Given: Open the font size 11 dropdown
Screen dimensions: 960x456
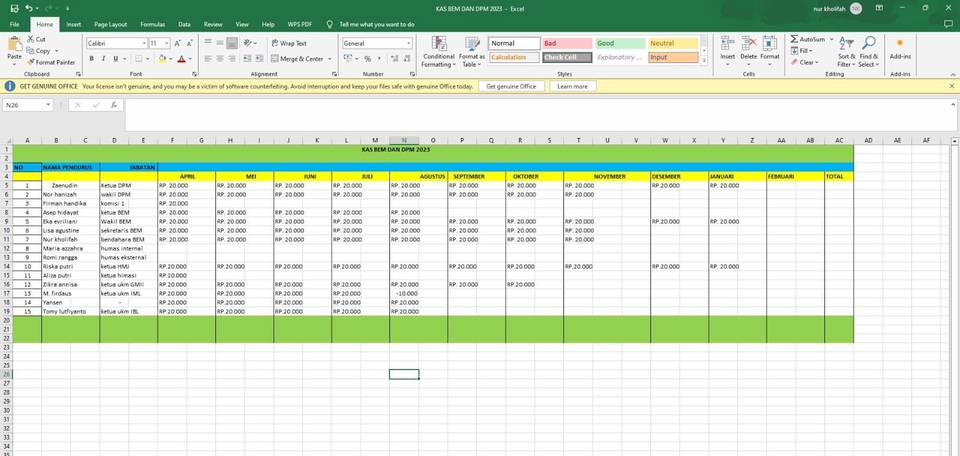Looking at the screenshot, I should click(167, 43).
